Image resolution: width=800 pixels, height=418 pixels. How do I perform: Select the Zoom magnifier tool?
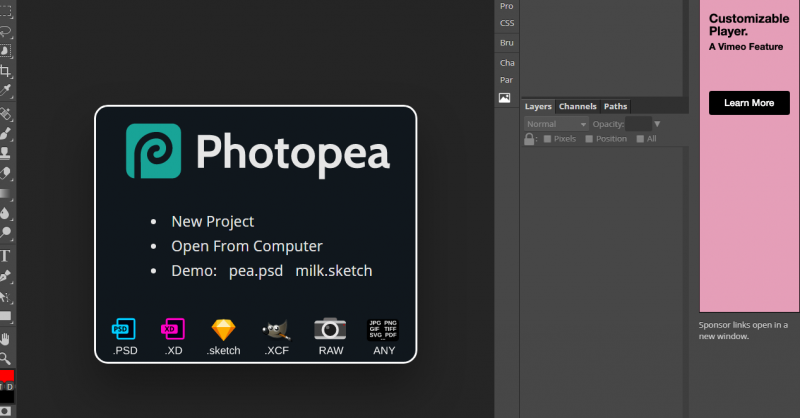[x=5, y=358]
